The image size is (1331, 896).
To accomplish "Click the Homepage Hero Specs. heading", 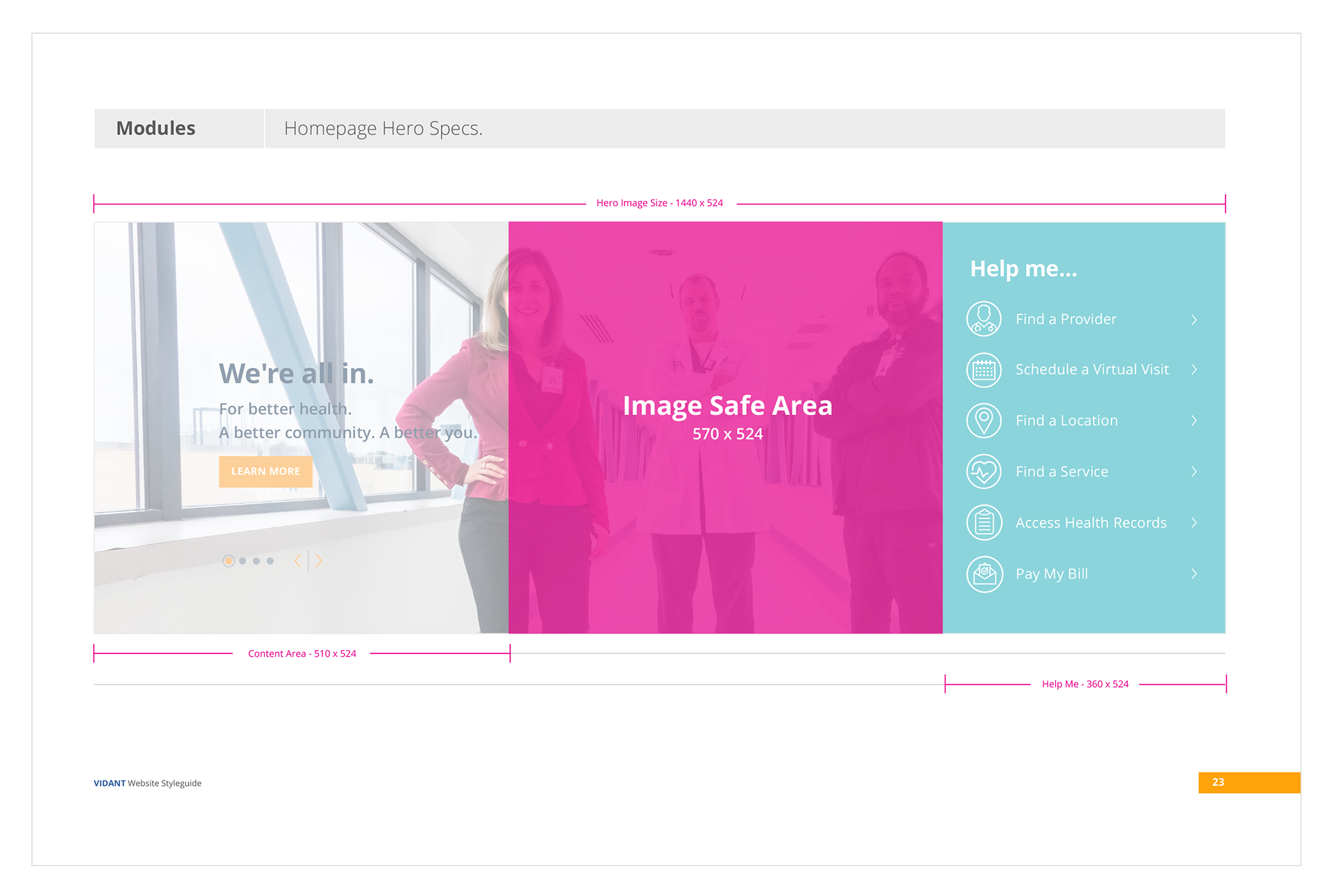I will point(383,128).
